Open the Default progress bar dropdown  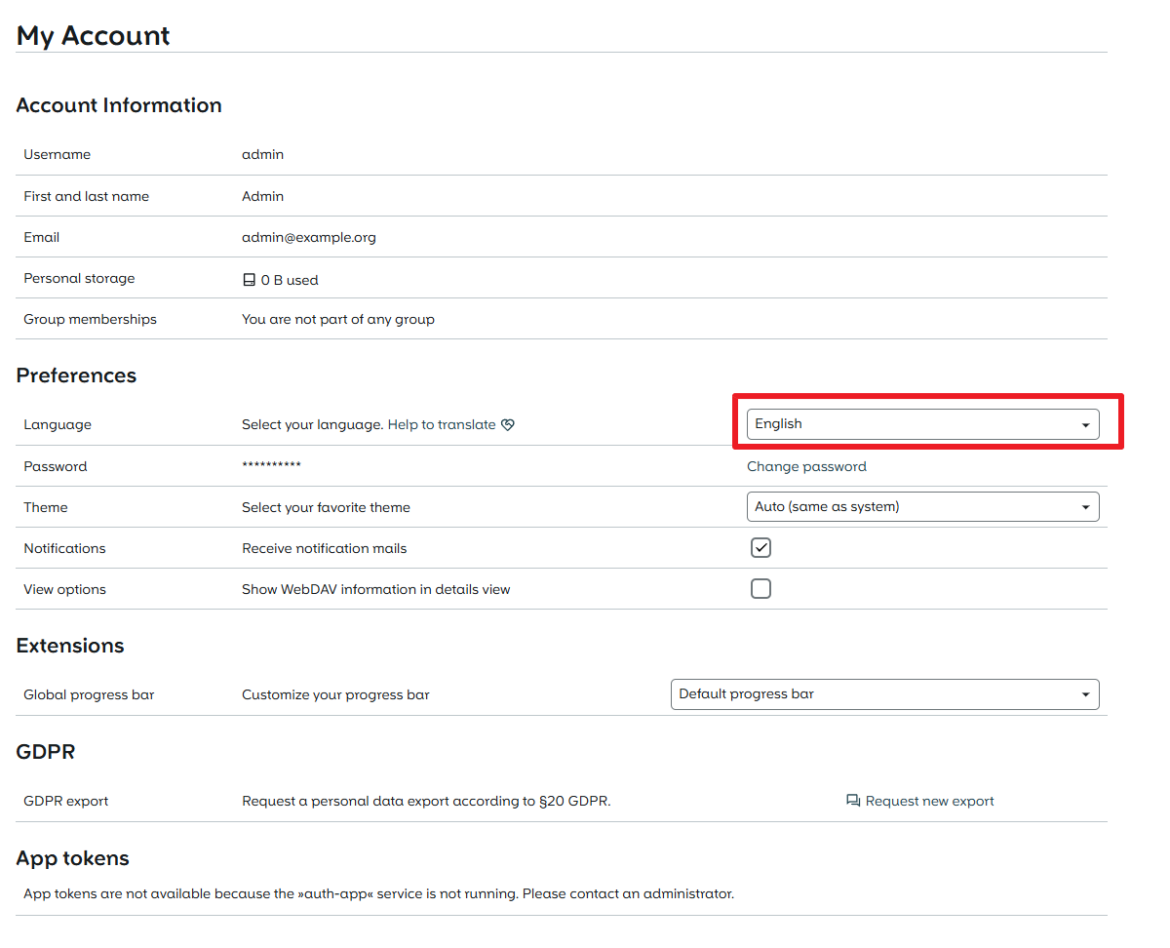884,694
